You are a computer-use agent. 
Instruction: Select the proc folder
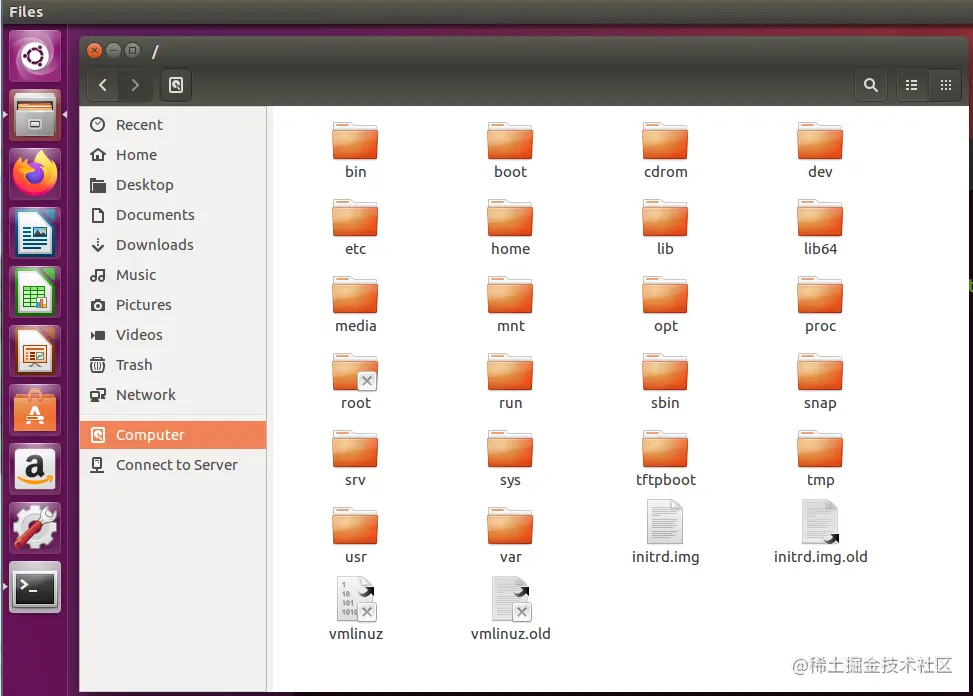[x=820, y=305]
